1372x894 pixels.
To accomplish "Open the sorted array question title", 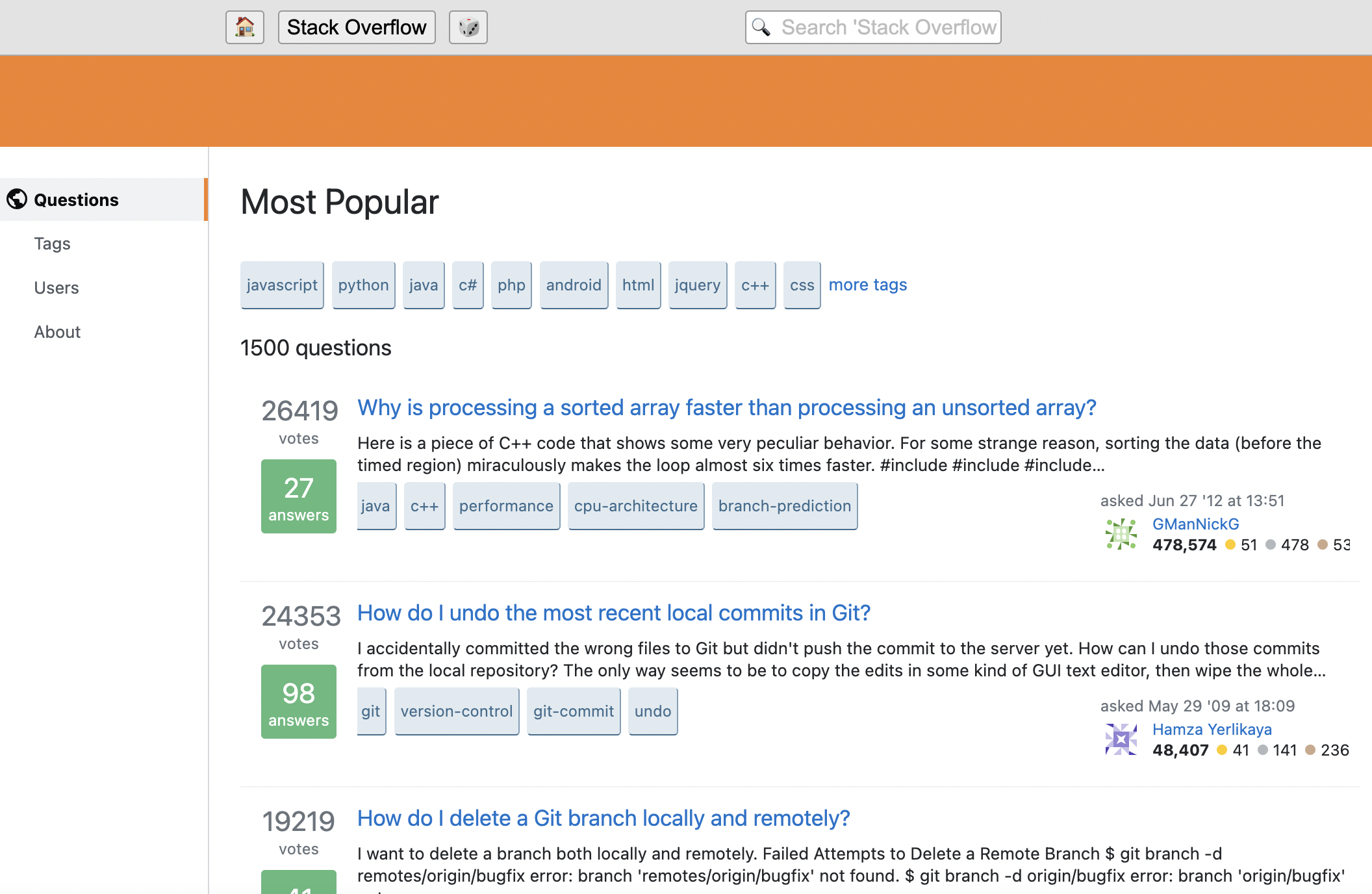I will point(727,407).
